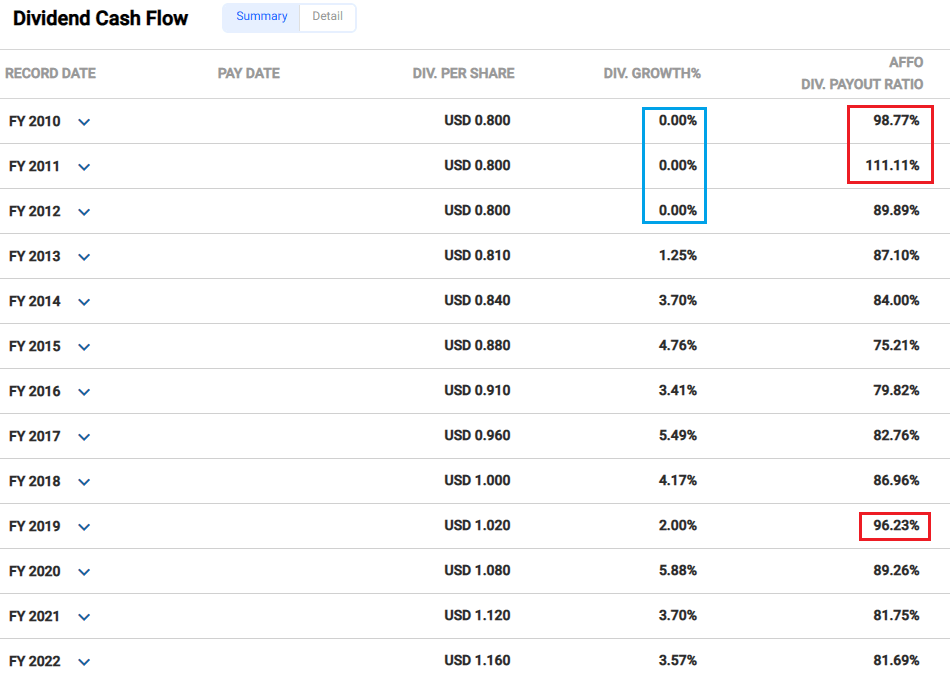Expand the FY 2011 row chevron
This screenshot has height=677, width=952.
click(x=84, y=167)
